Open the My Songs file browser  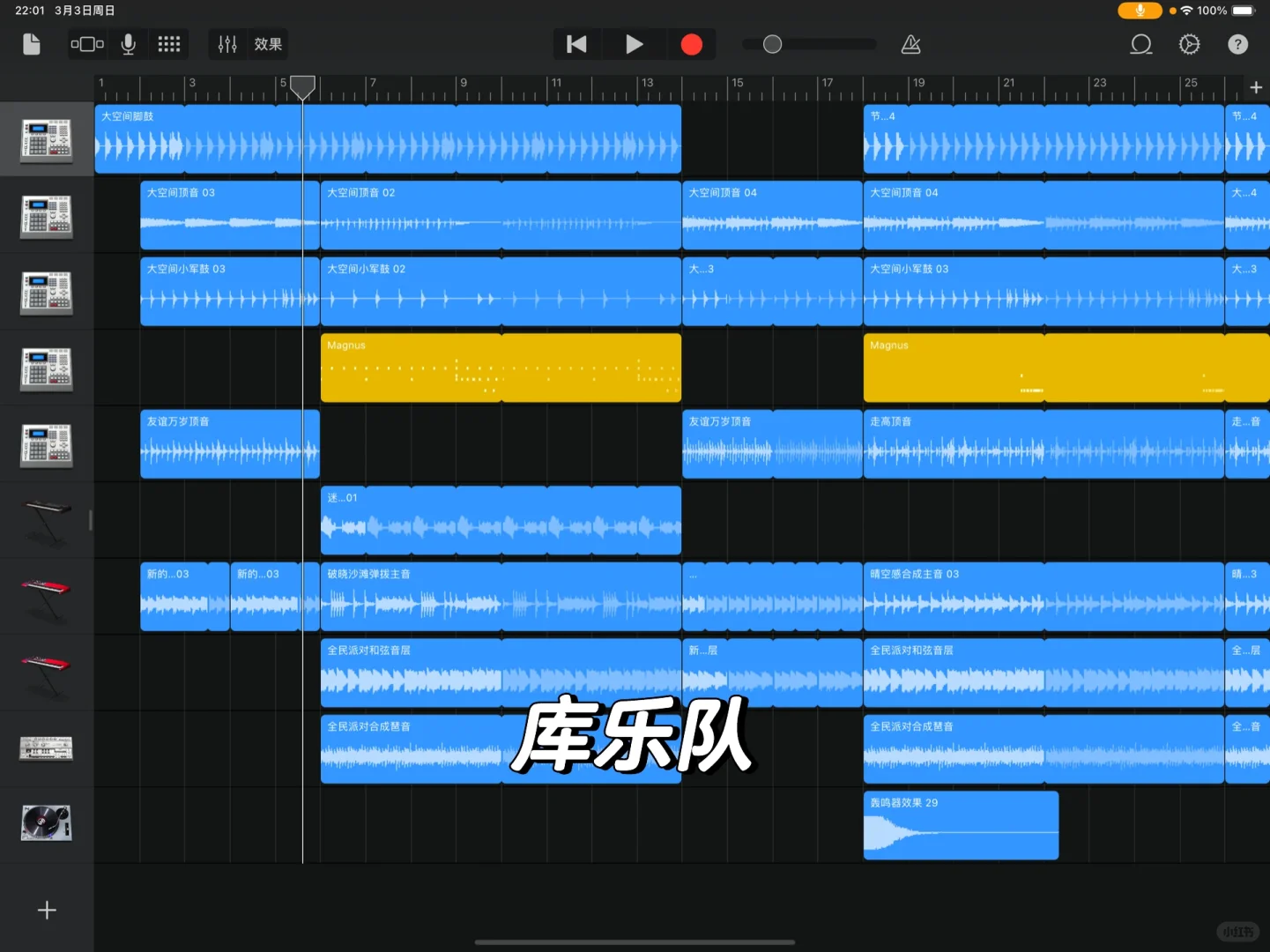click(31, 44)
